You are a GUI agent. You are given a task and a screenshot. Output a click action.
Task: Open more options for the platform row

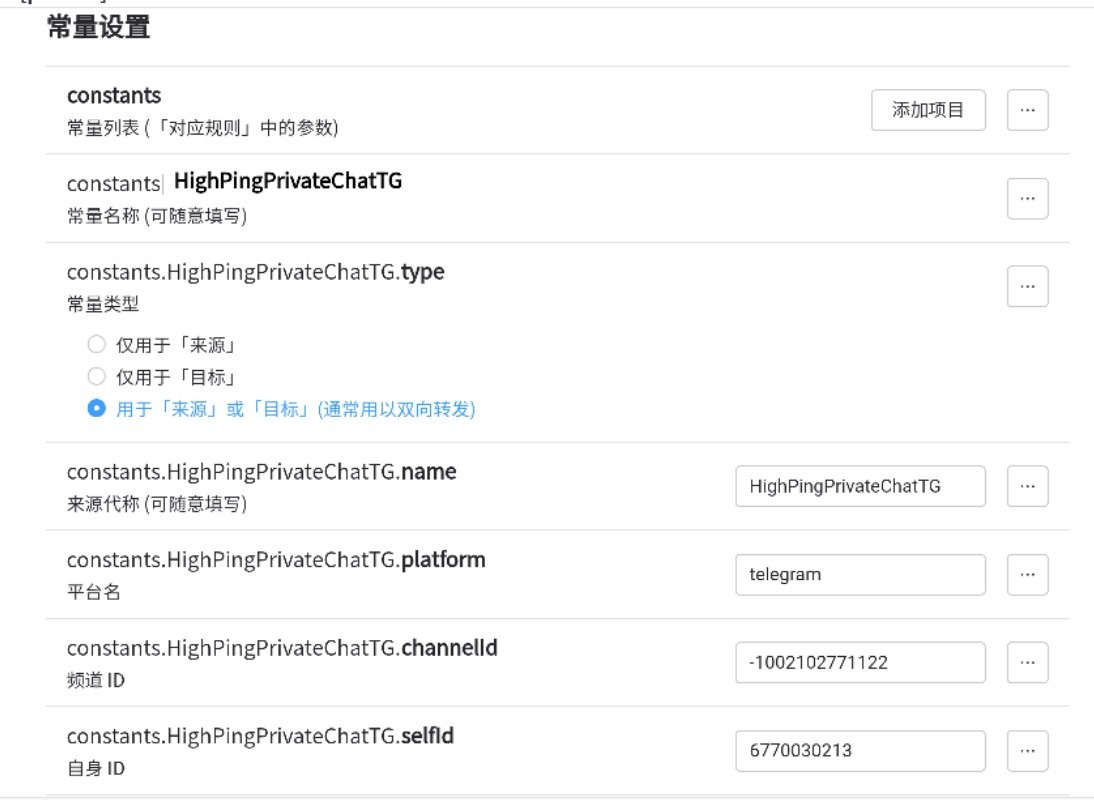(1027, 574)
